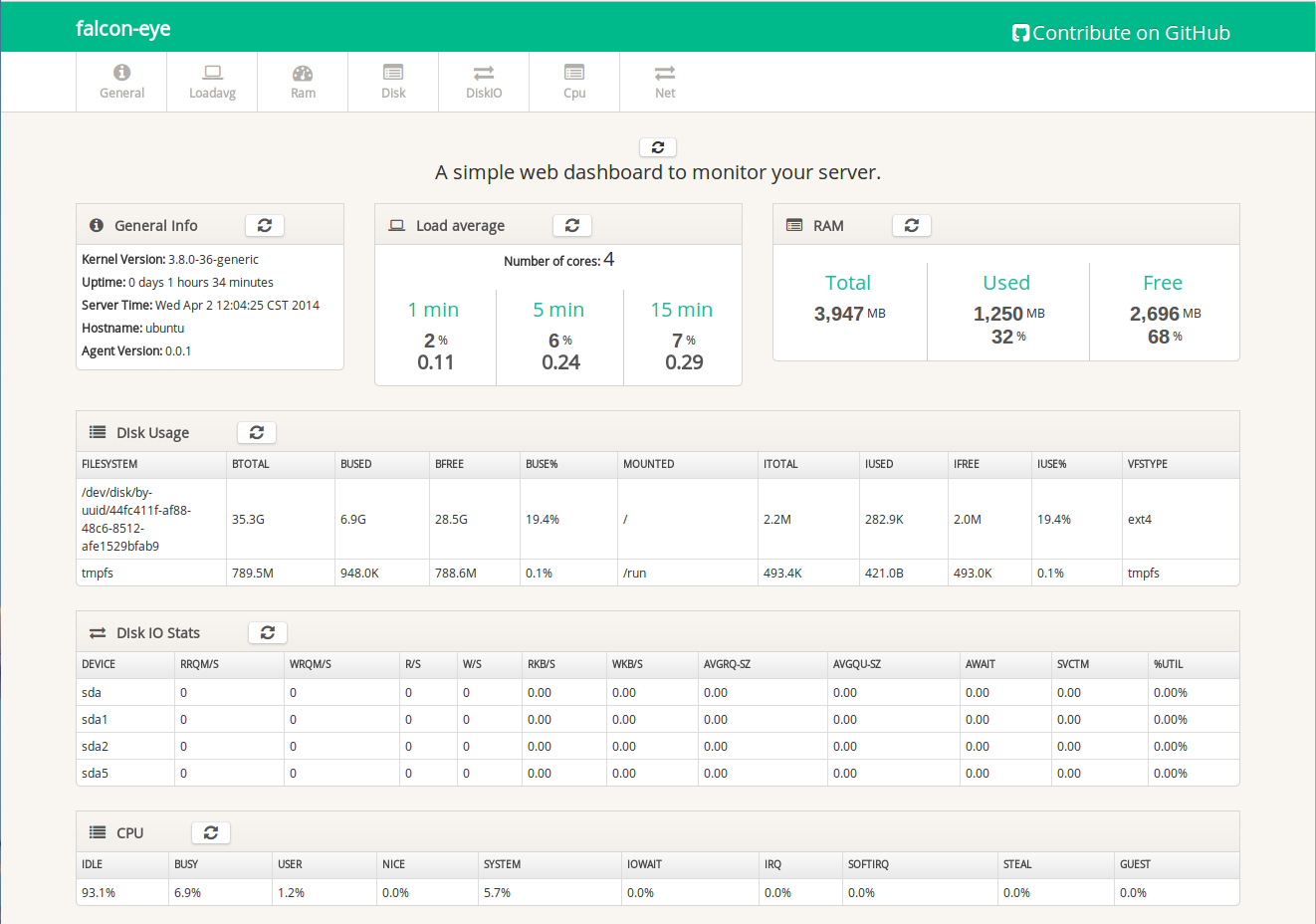The width and height of the screenshot is (1316, 924).
Task: Refresh the Disk Usage panel
Action: click(x=257, y=433)
